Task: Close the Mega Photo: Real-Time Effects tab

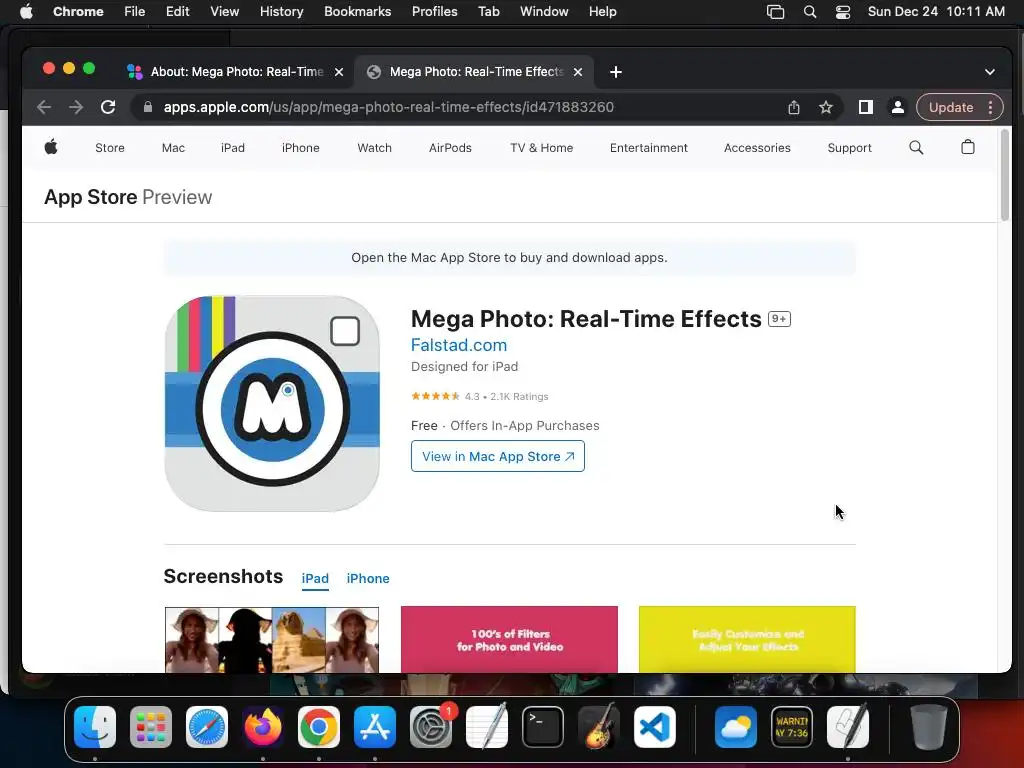Action: 577,72
